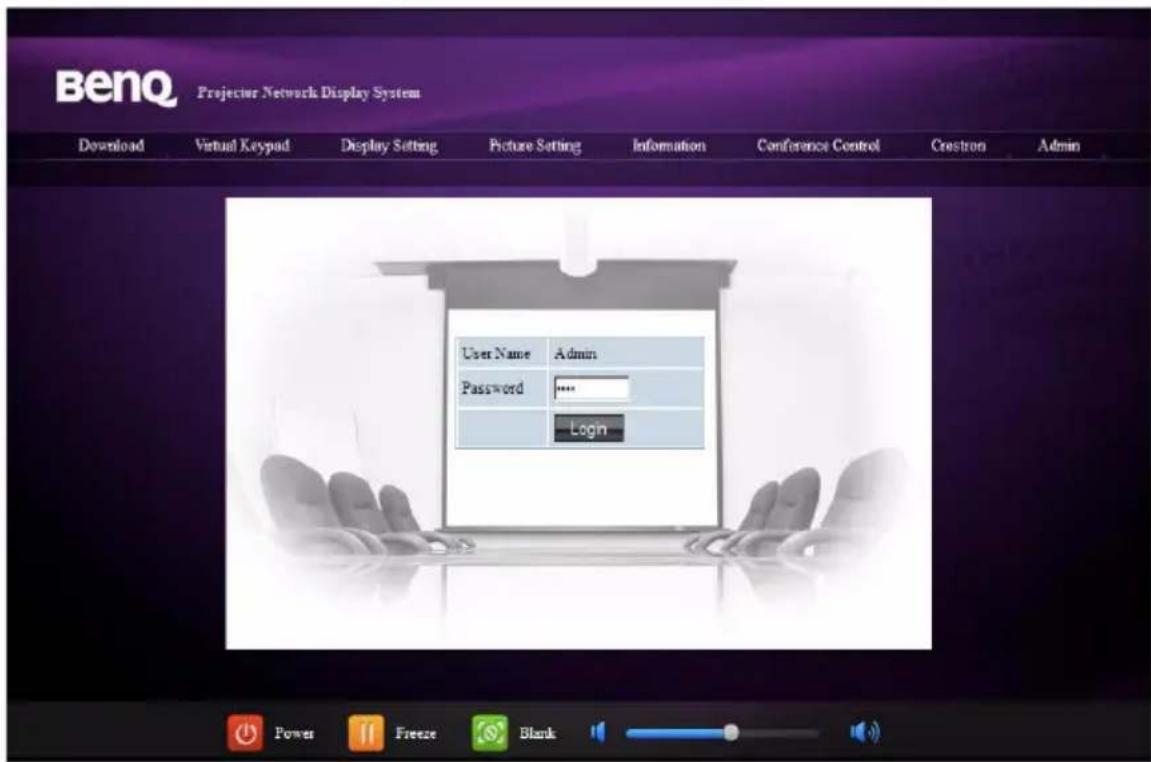
Task: Click the Password input field
Action: [592, 388]
